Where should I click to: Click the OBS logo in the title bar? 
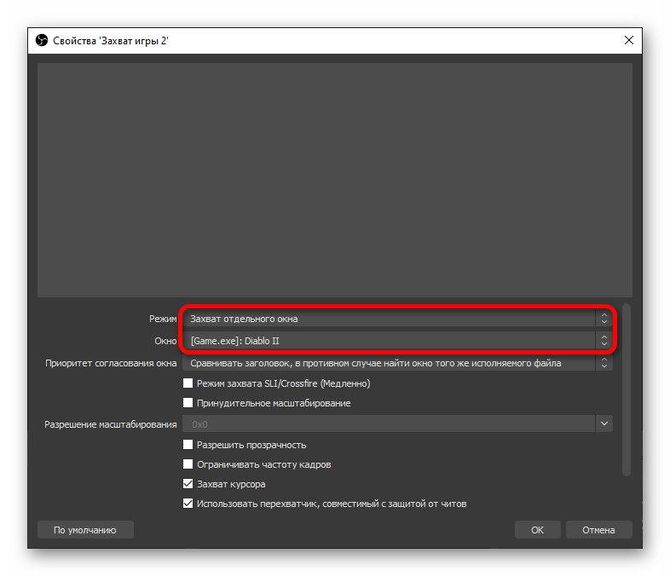(x=42, y=40)
